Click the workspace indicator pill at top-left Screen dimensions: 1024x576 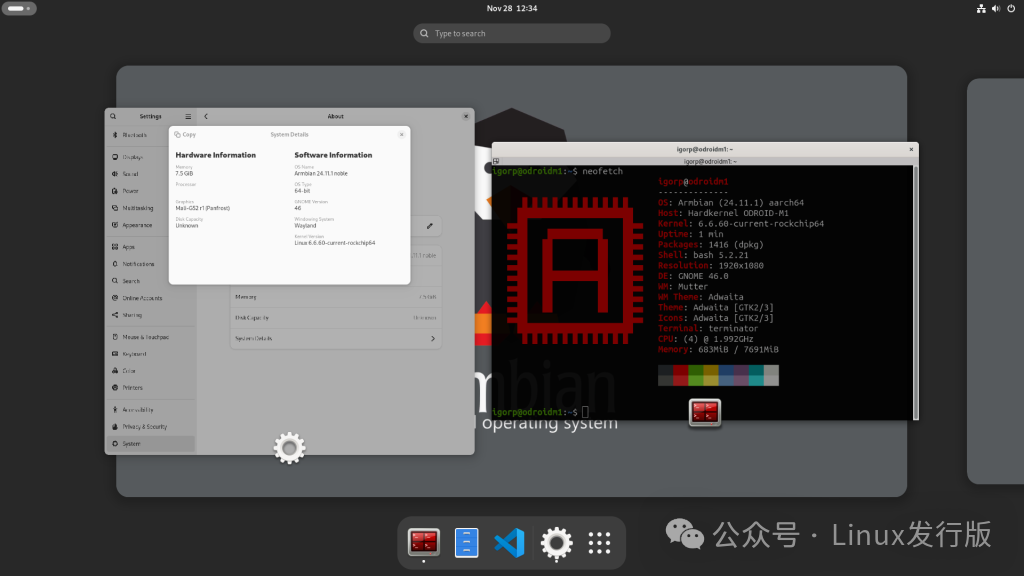click(x=20, y=8)
